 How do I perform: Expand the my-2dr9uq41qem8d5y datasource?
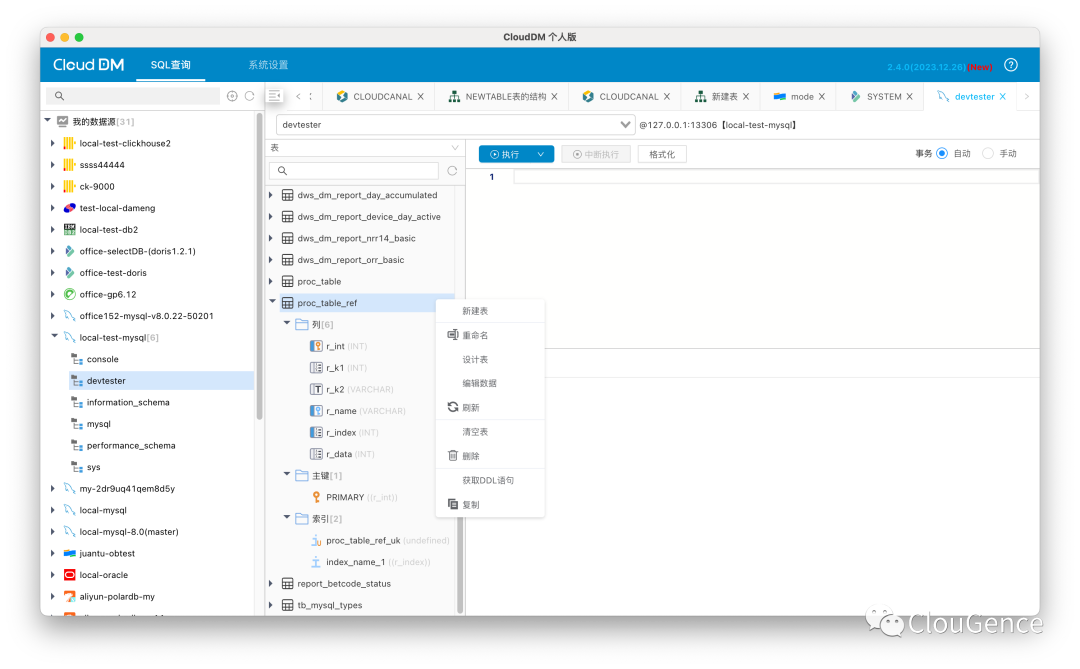[x=52, y=488]
